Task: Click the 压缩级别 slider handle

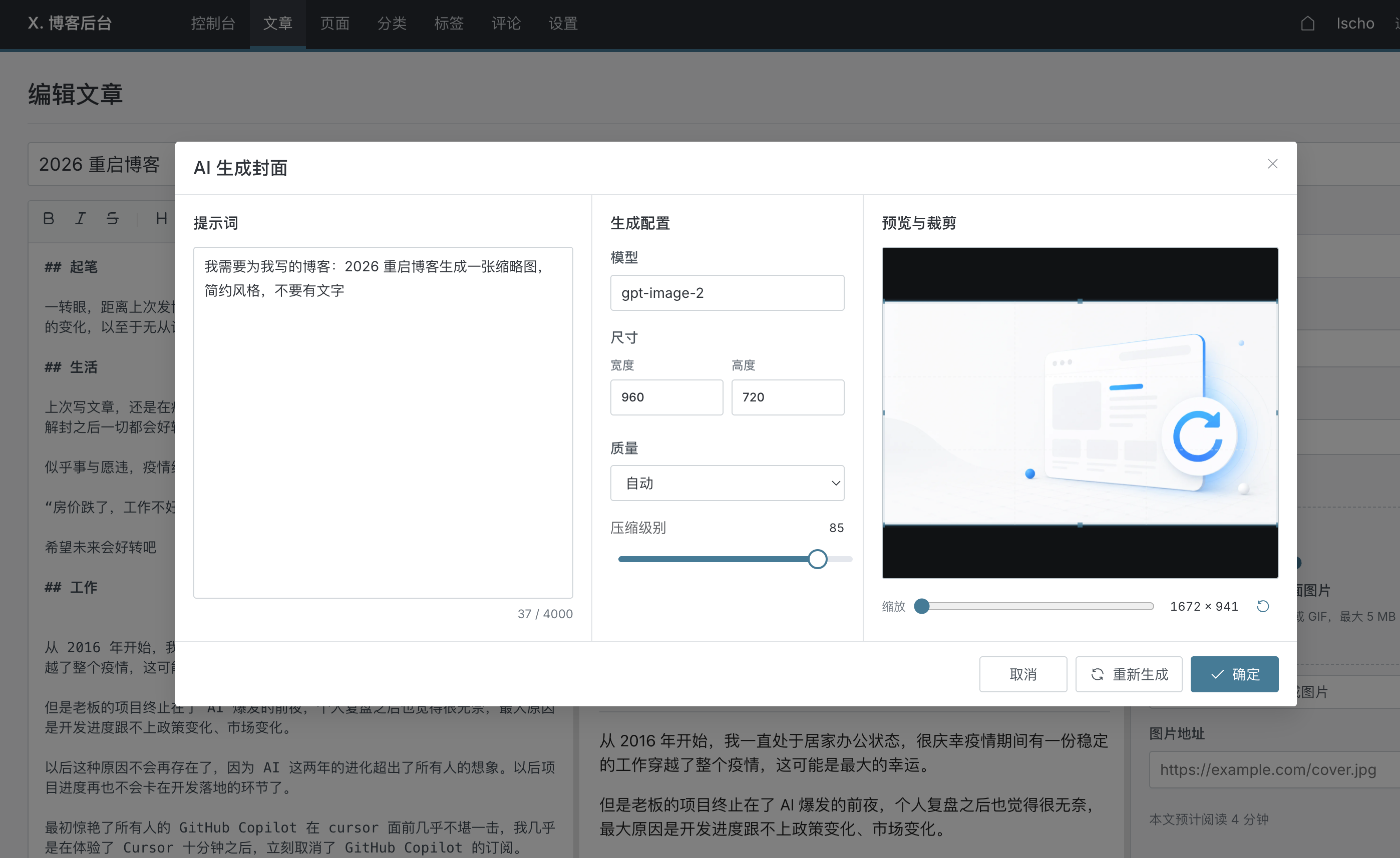Action: tap(817, 559)
